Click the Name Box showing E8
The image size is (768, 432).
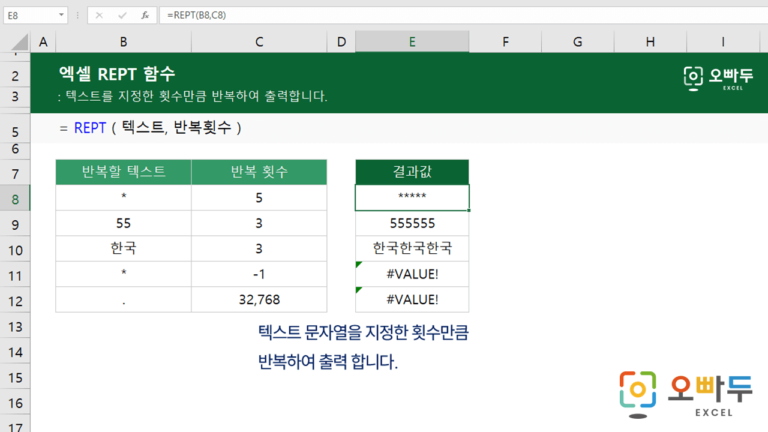[35, 15]
